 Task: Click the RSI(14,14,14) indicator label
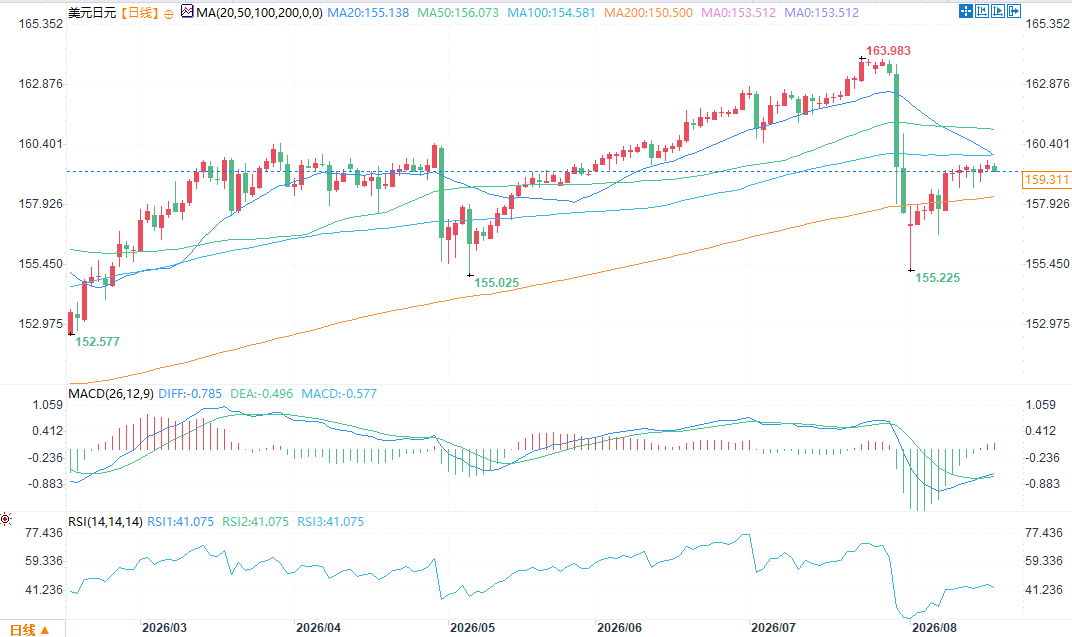pos(105,521)
